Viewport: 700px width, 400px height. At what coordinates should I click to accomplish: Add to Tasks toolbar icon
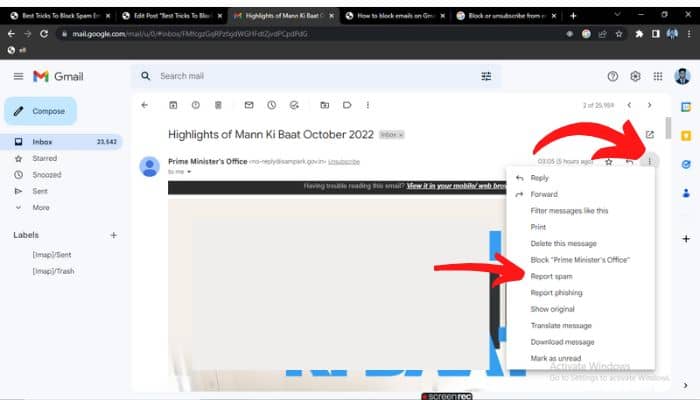[294, 105]
